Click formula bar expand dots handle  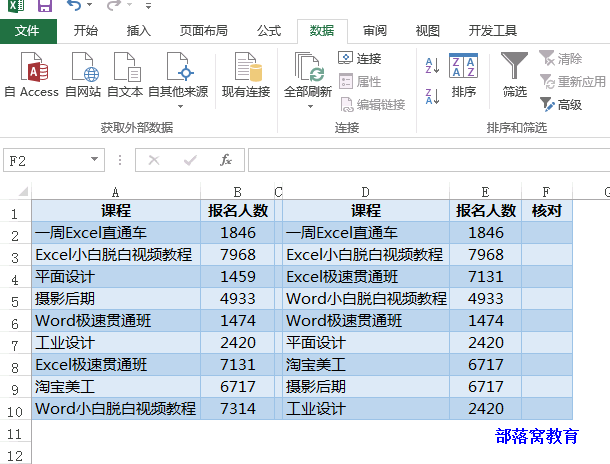[120, 160]
